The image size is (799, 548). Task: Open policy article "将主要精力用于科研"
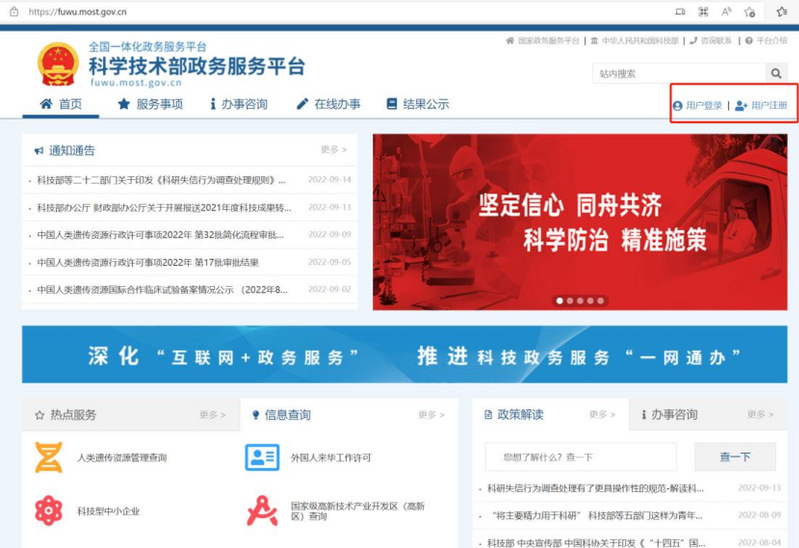[596, 515]
